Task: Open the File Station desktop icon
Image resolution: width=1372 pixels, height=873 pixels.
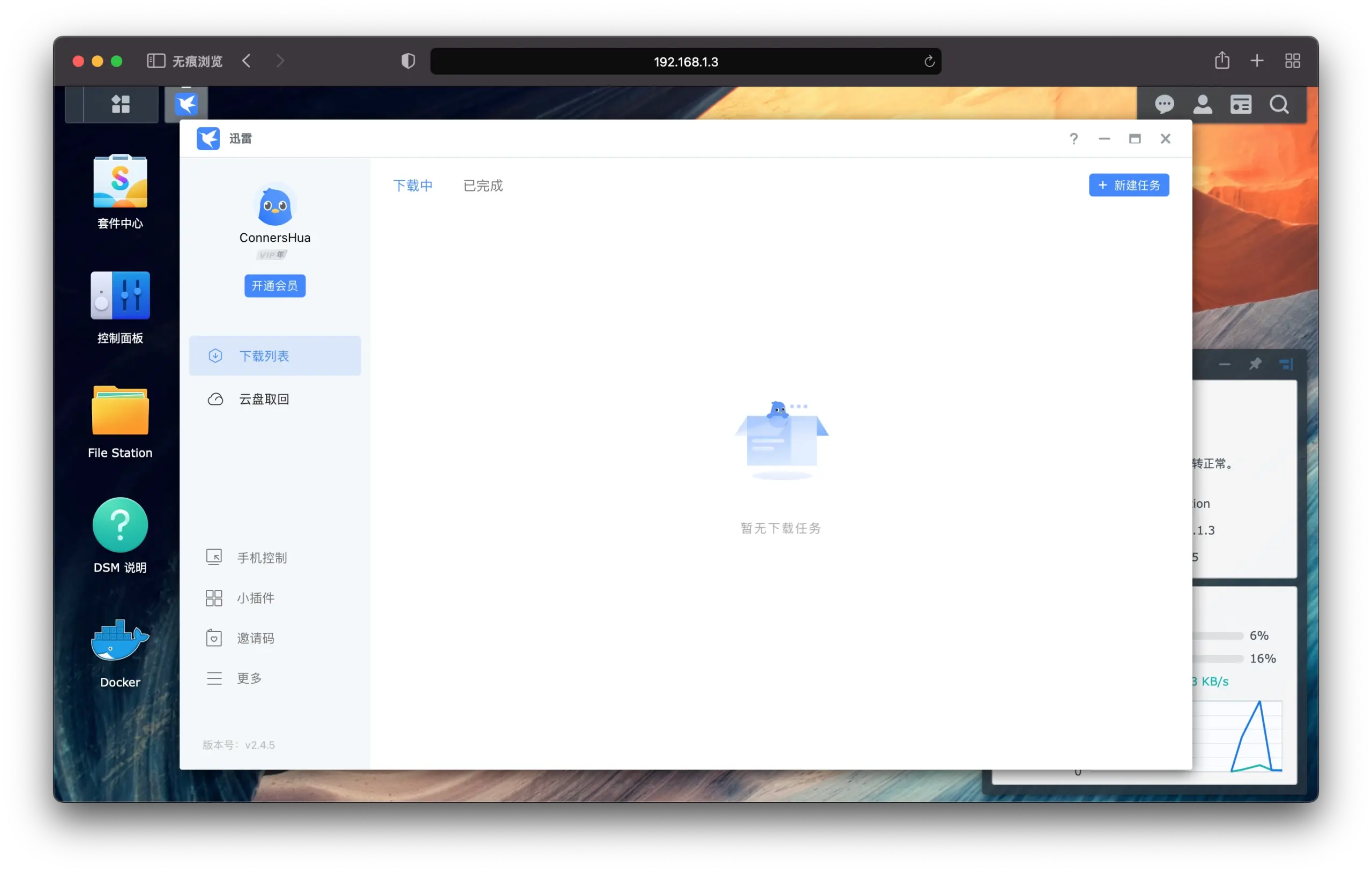Action: (120, 423)
